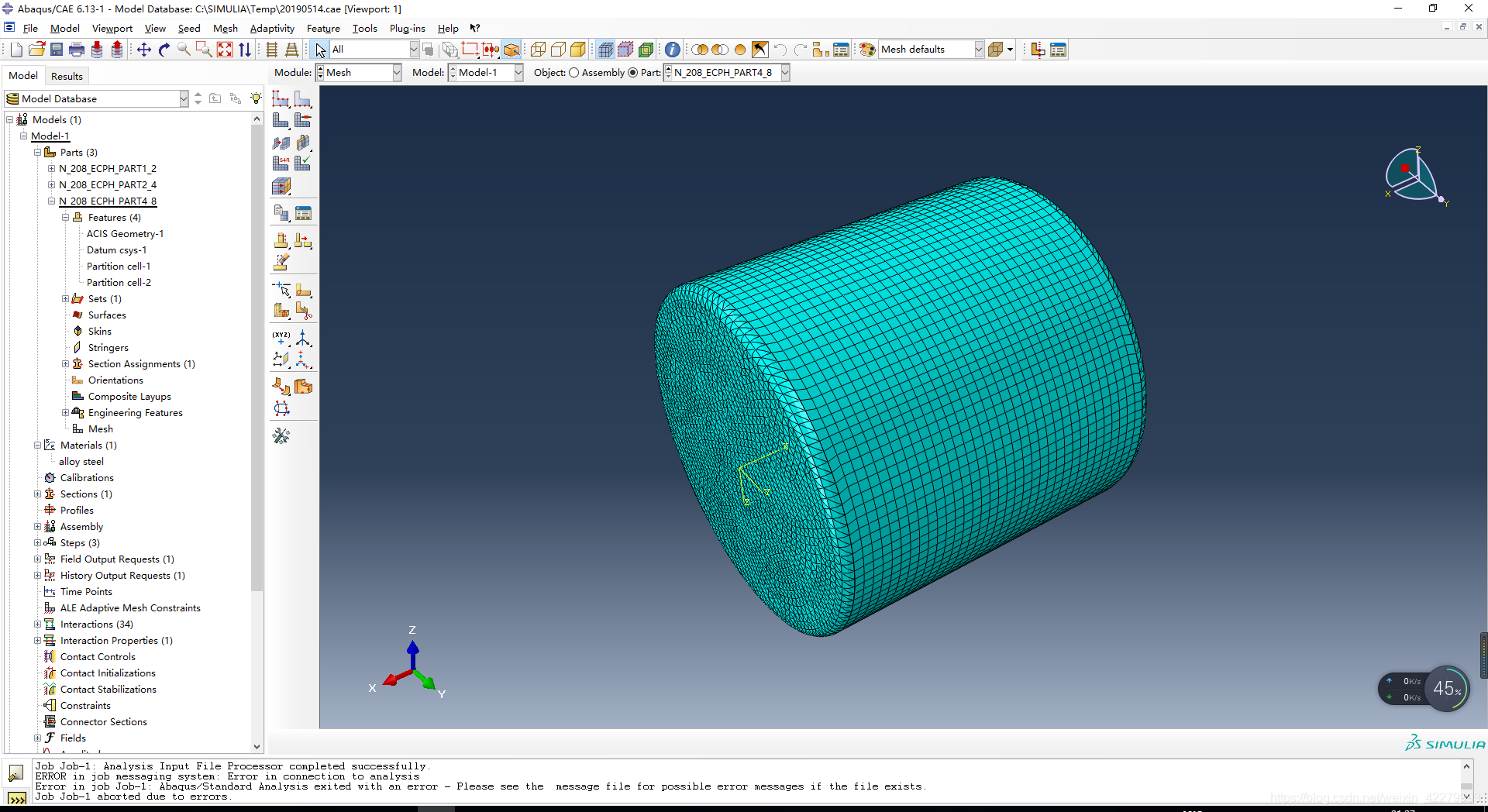Open the Query information tool

(672, 50)
